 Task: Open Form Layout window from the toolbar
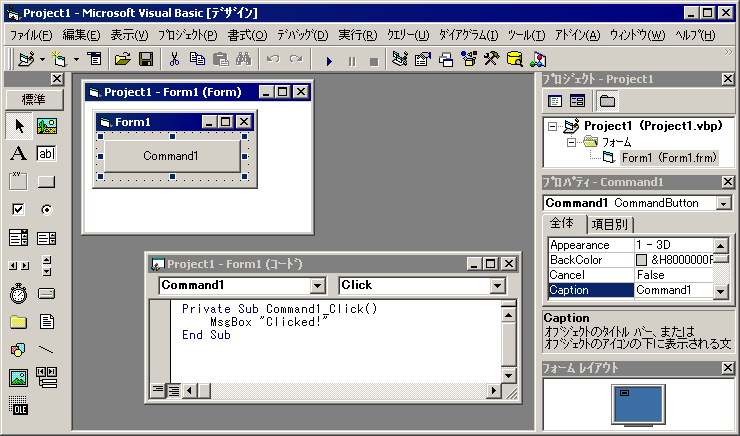point(446,59)
